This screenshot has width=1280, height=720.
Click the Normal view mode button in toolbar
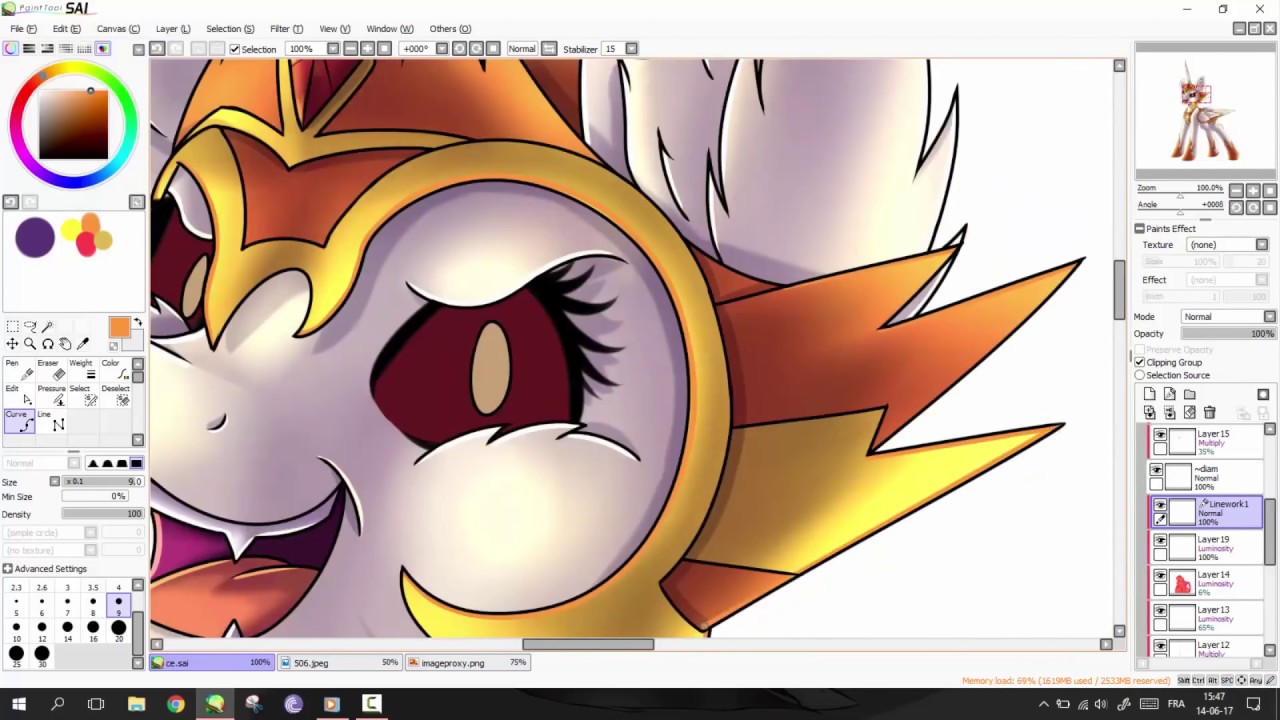click(x=521, y=49)
